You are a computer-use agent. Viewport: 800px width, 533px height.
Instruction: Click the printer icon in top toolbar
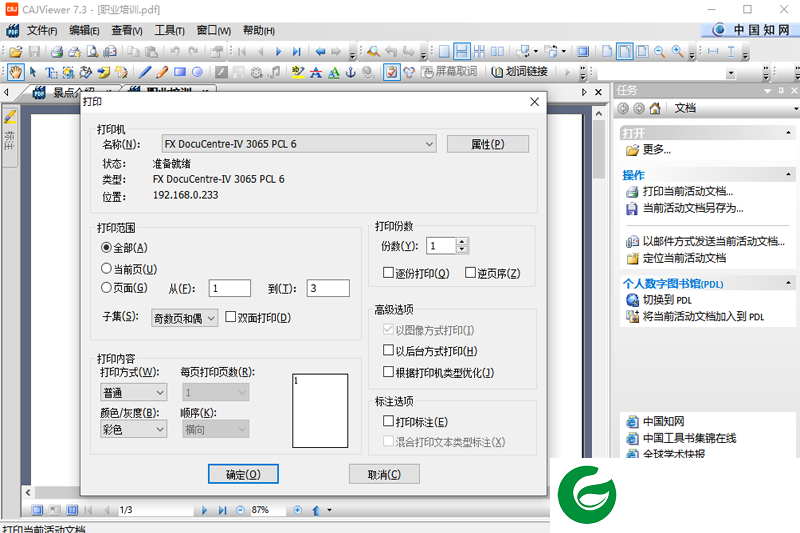click(x=57, y=52)
